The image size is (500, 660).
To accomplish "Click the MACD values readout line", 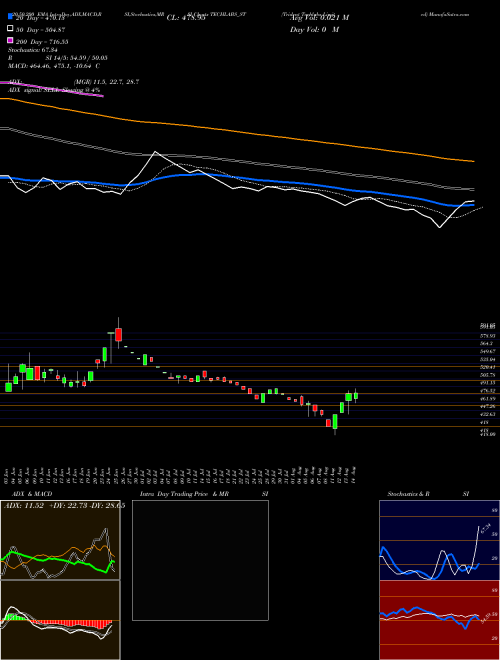I will (53, 66).
